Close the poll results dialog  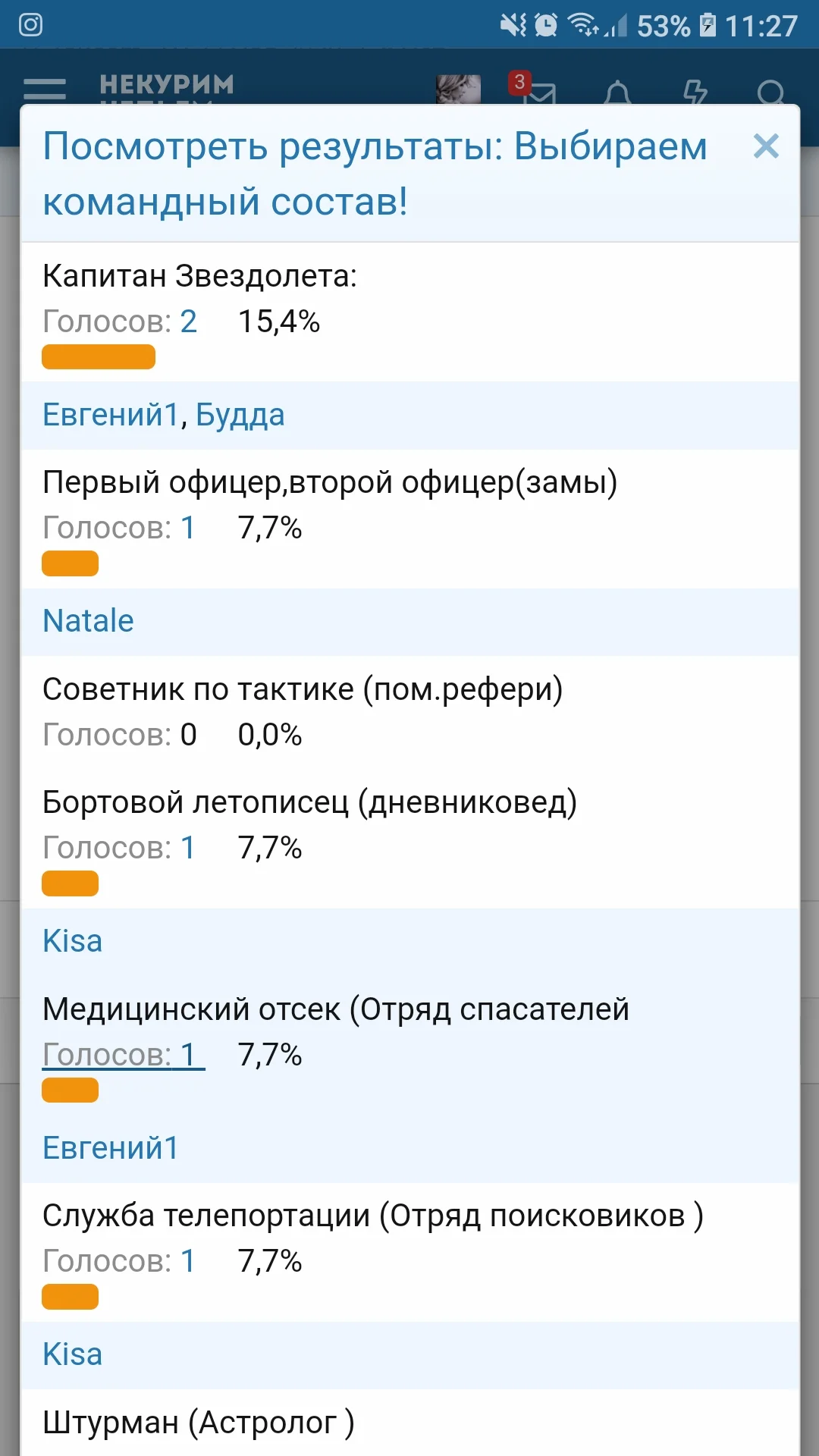coord(766,146)
